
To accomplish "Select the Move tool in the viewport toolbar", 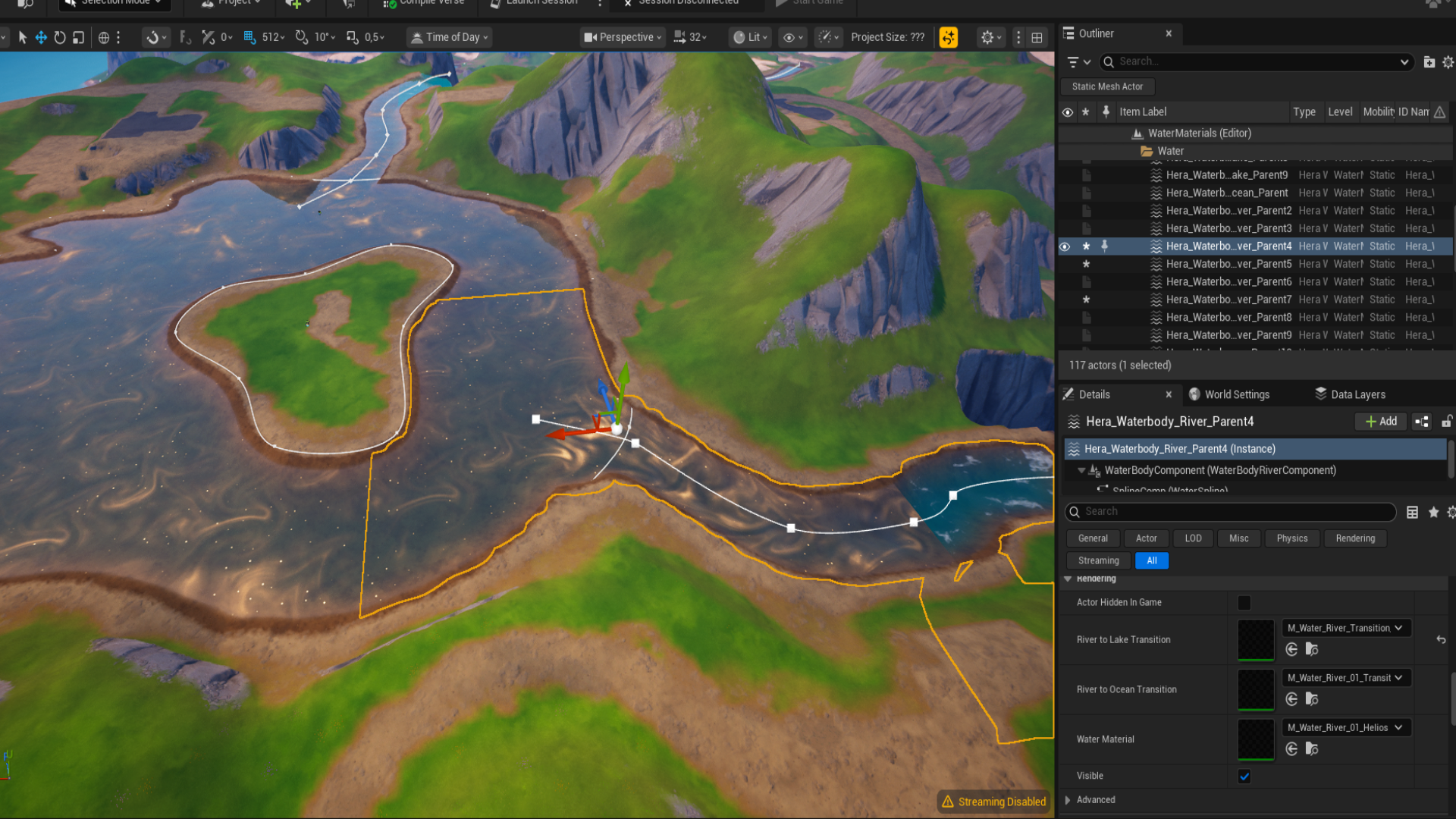I will (x=40, y=37).
